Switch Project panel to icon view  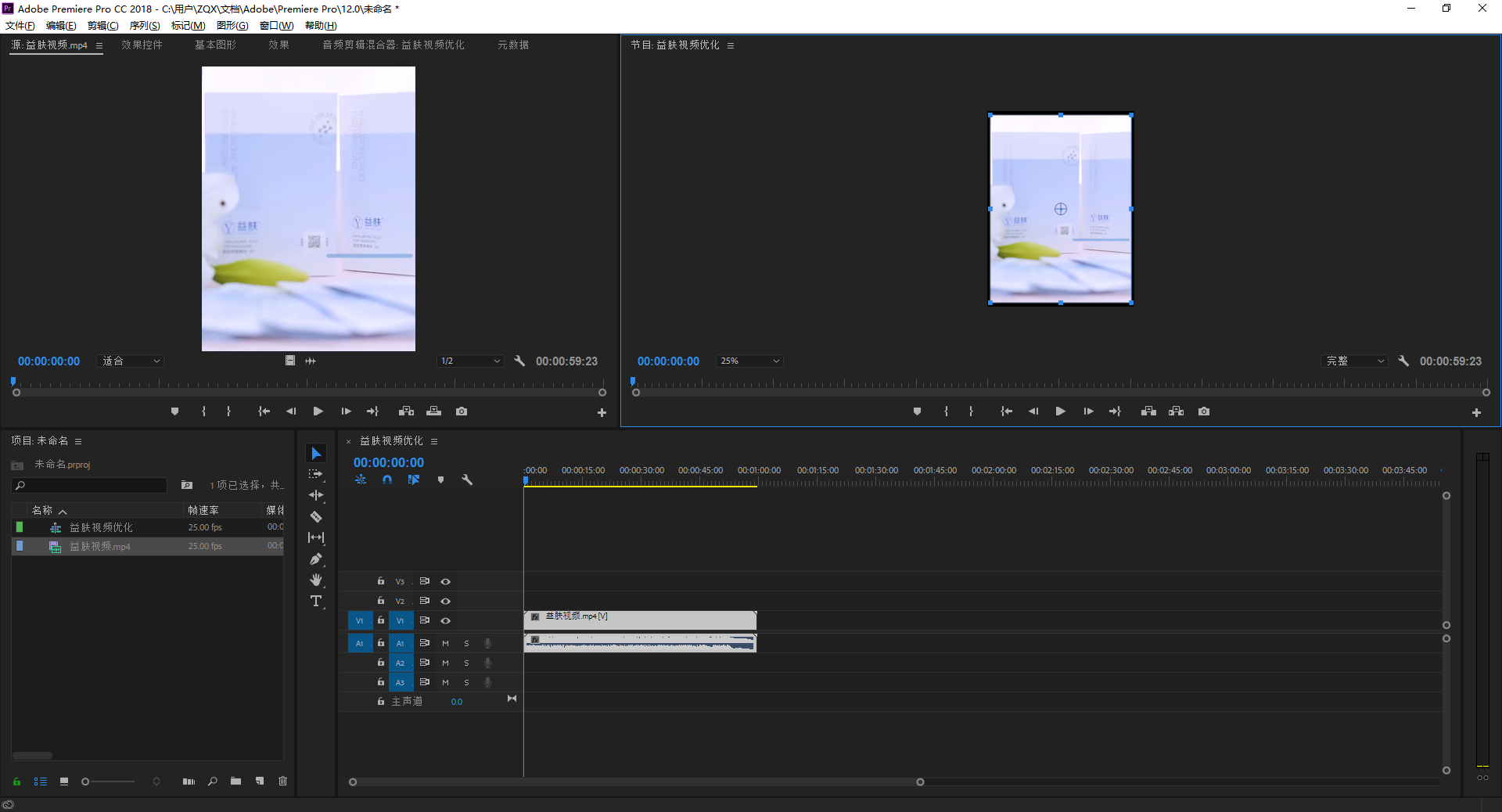(64, 781)
